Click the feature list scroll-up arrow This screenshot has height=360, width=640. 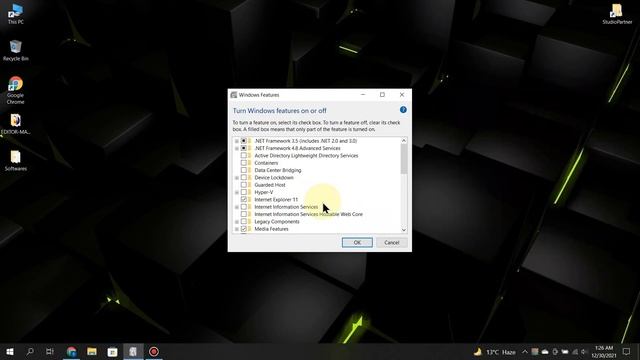(x=404, y=141)
